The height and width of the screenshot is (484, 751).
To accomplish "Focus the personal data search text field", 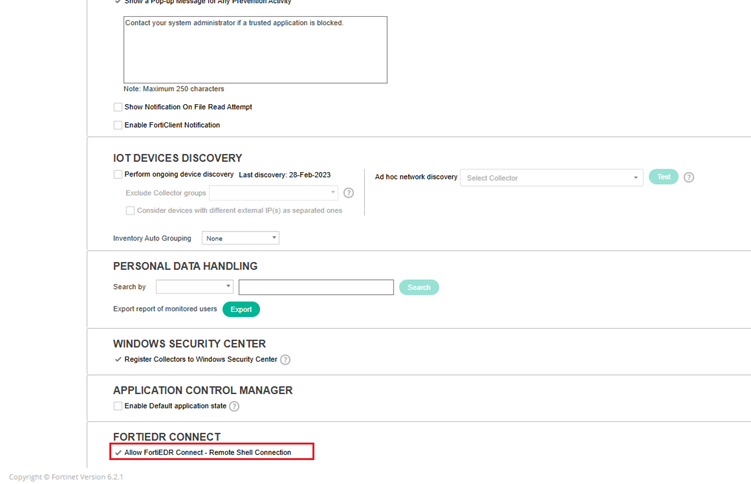I will click(316, 287).
